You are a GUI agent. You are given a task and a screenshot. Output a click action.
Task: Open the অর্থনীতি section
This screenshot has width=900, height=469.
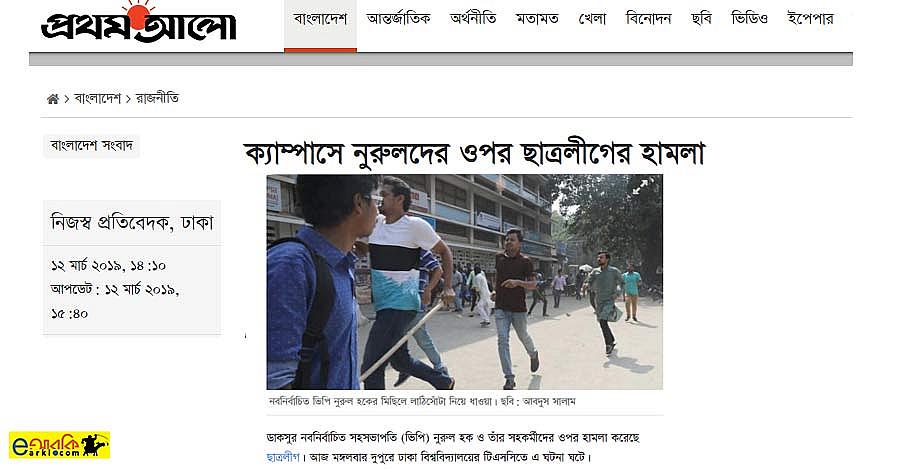(473, 20)
